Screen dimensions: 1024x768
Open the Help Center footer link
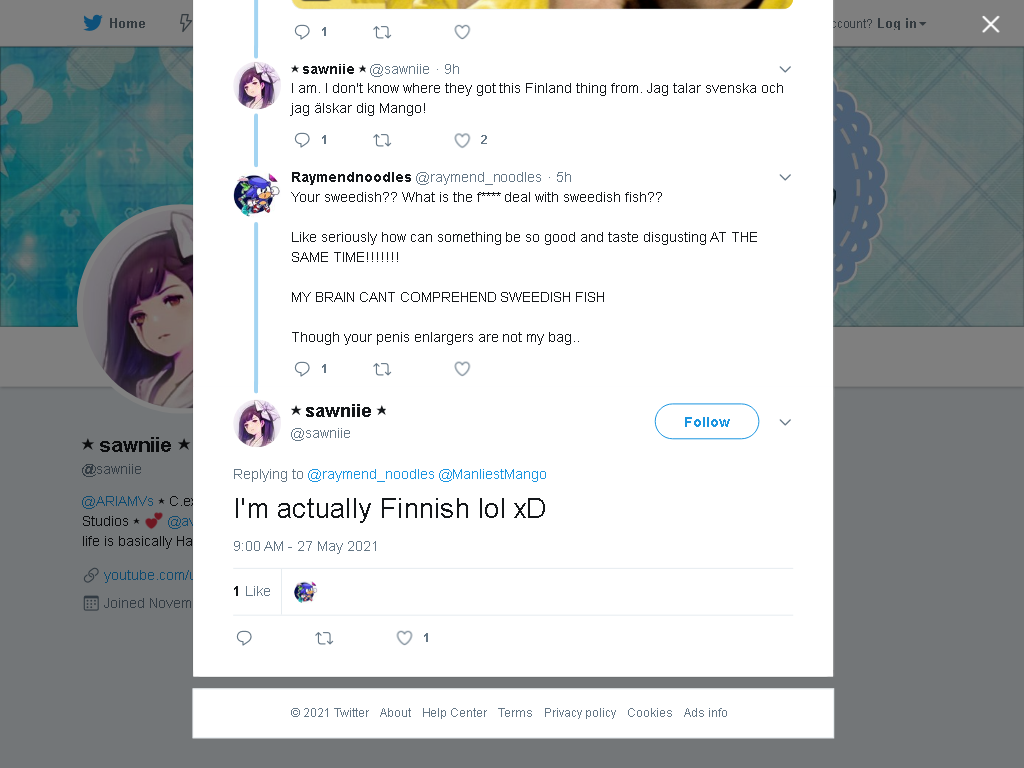[x=455, y=712]
